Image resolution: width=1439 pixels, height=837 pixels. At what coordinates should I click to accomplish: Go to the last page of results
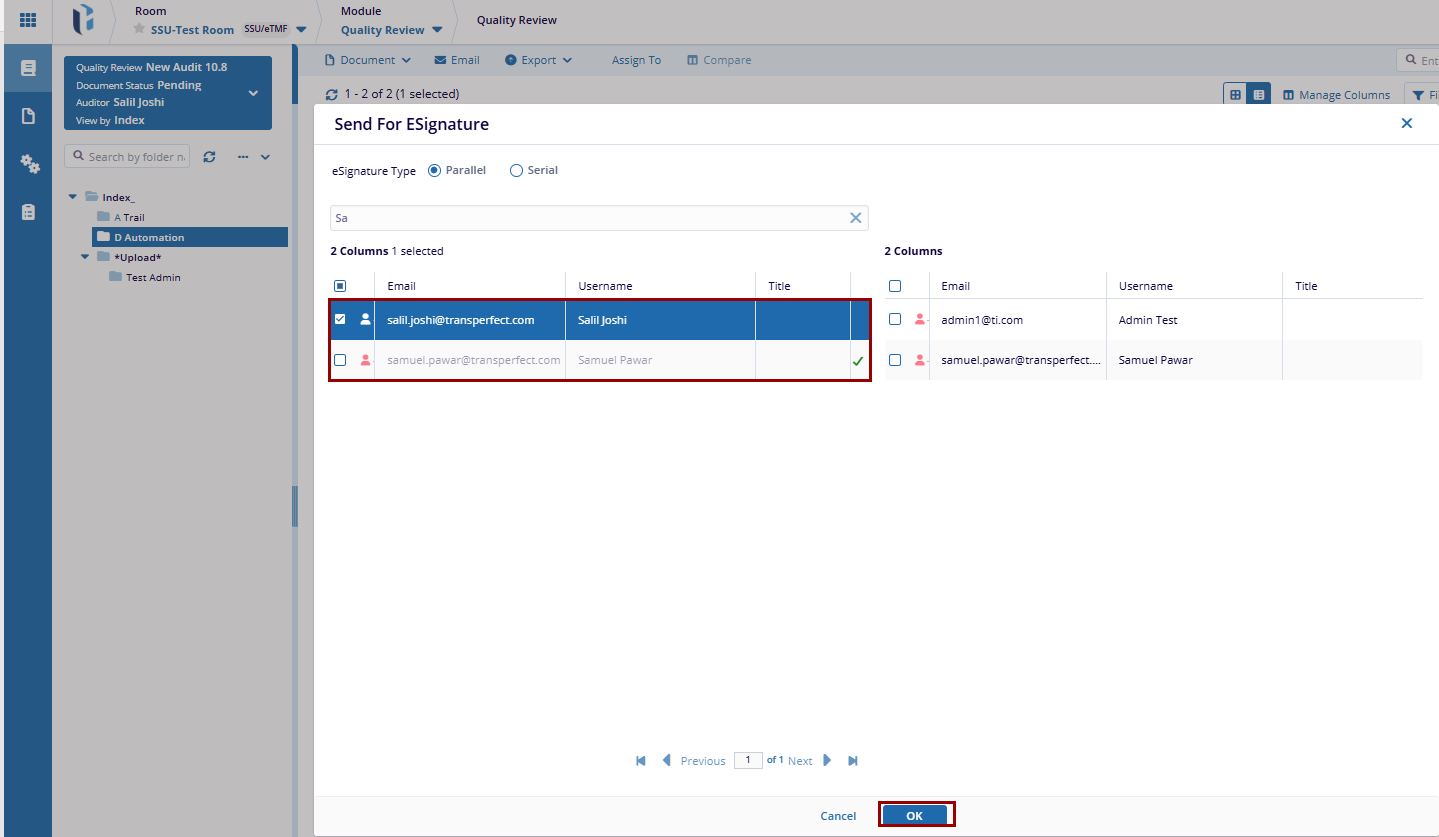point(853,761)
